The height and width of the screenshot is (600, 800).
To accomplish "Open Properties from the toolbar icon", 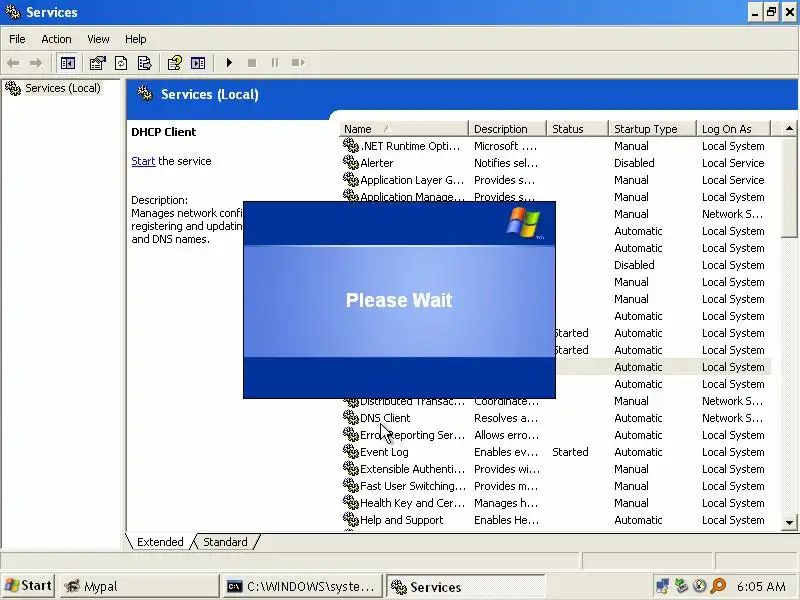I will (x=97, y=63).
